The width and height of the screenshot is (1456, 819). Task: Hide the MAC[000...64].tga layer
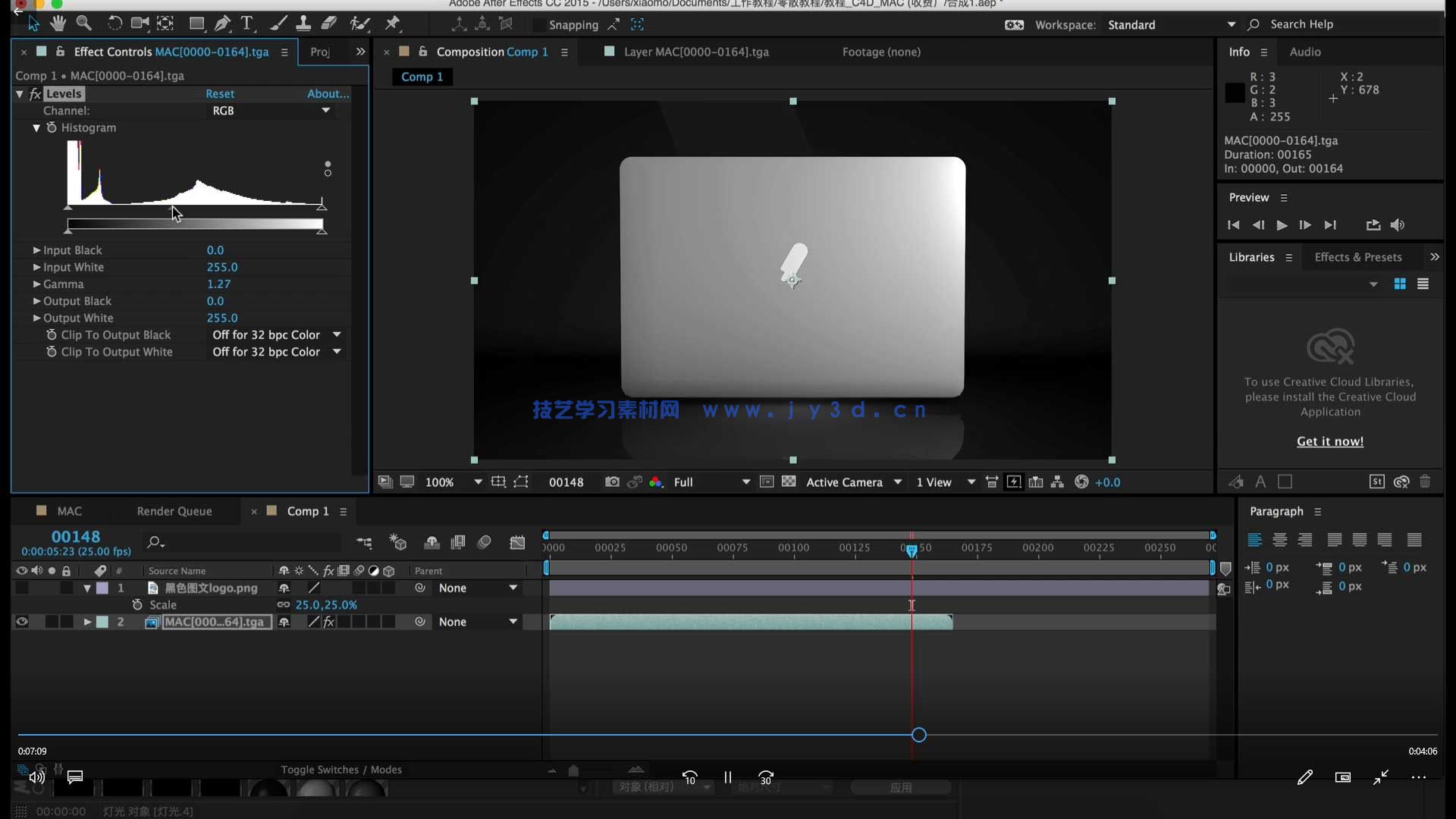click(x=21, y=622)
